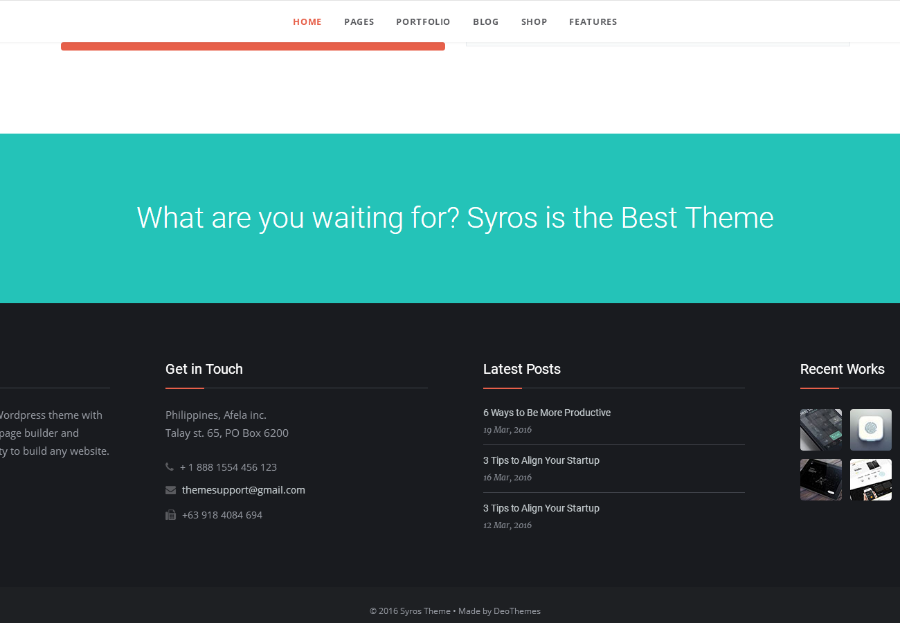Click the address Philippines, Afela inc.
Image resolution: width=900 pixels, height=623 pixels.
coord(216,415)
